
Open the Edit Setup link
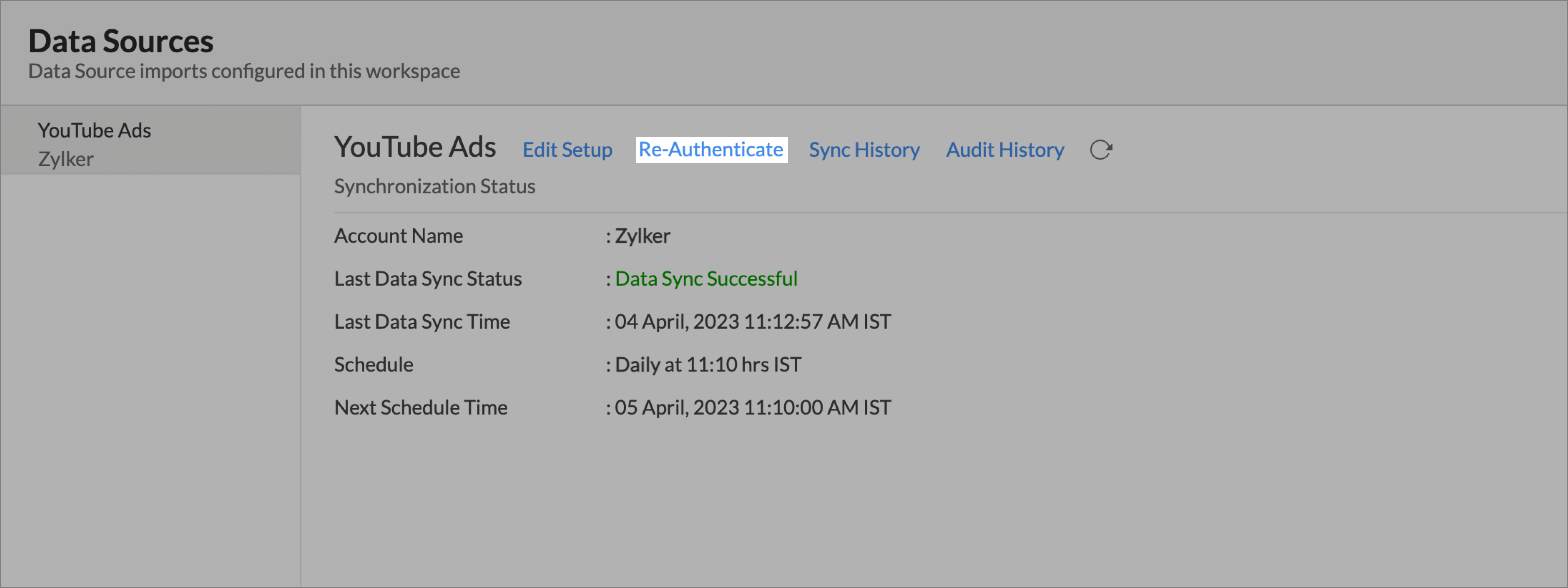point(567,150)
